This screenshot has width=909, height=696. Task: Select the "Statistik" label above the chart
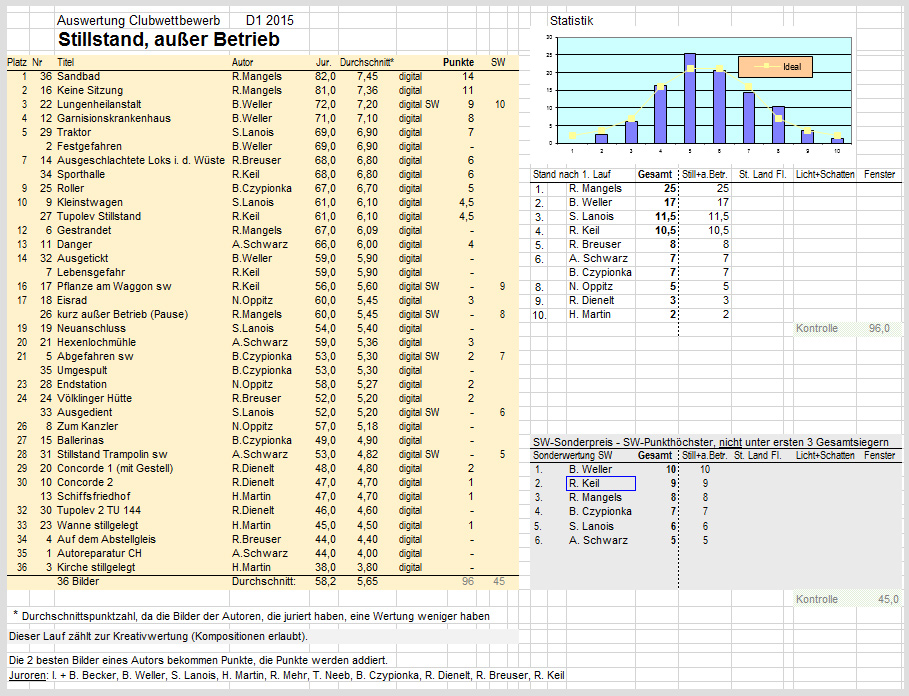coord(572,21)
